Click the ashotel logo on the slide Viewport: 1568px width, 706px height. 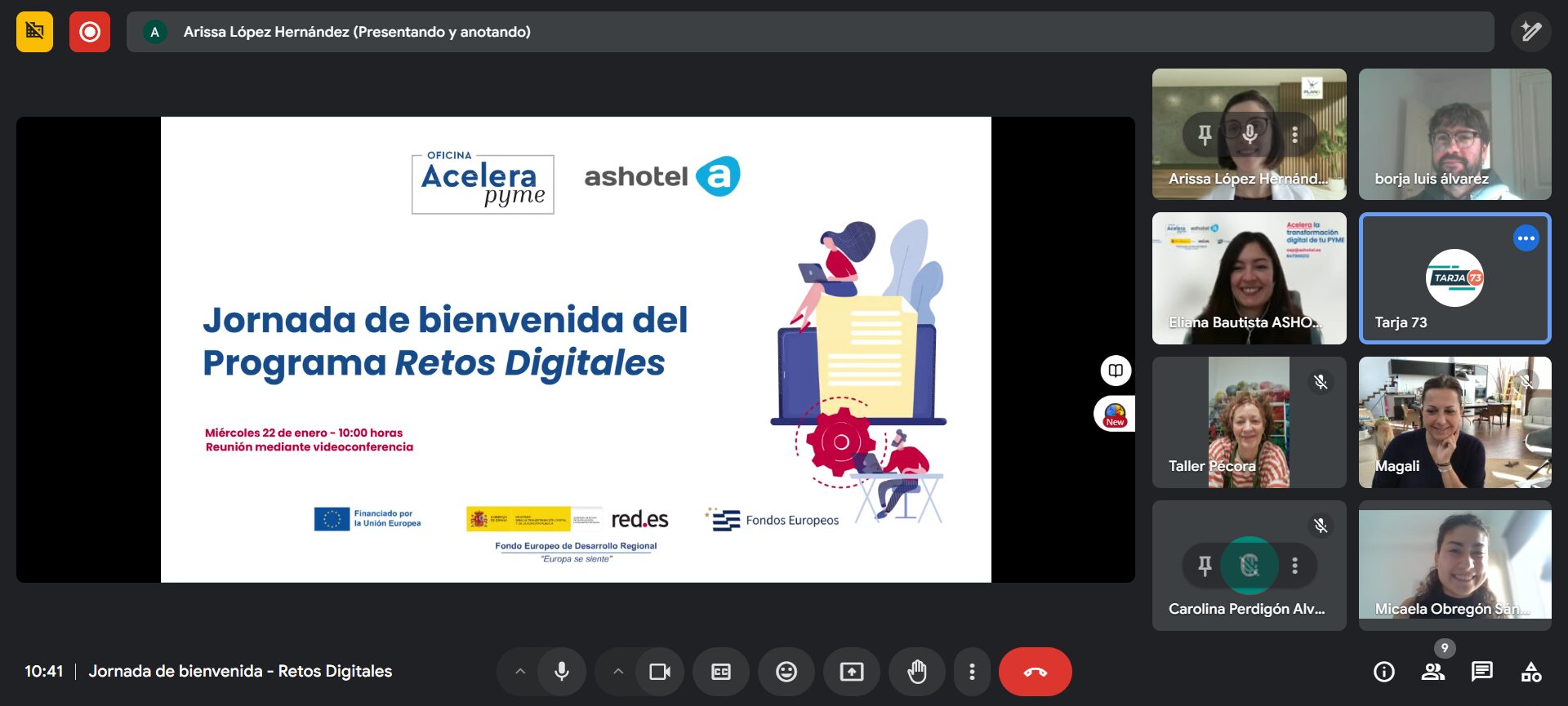662,176
